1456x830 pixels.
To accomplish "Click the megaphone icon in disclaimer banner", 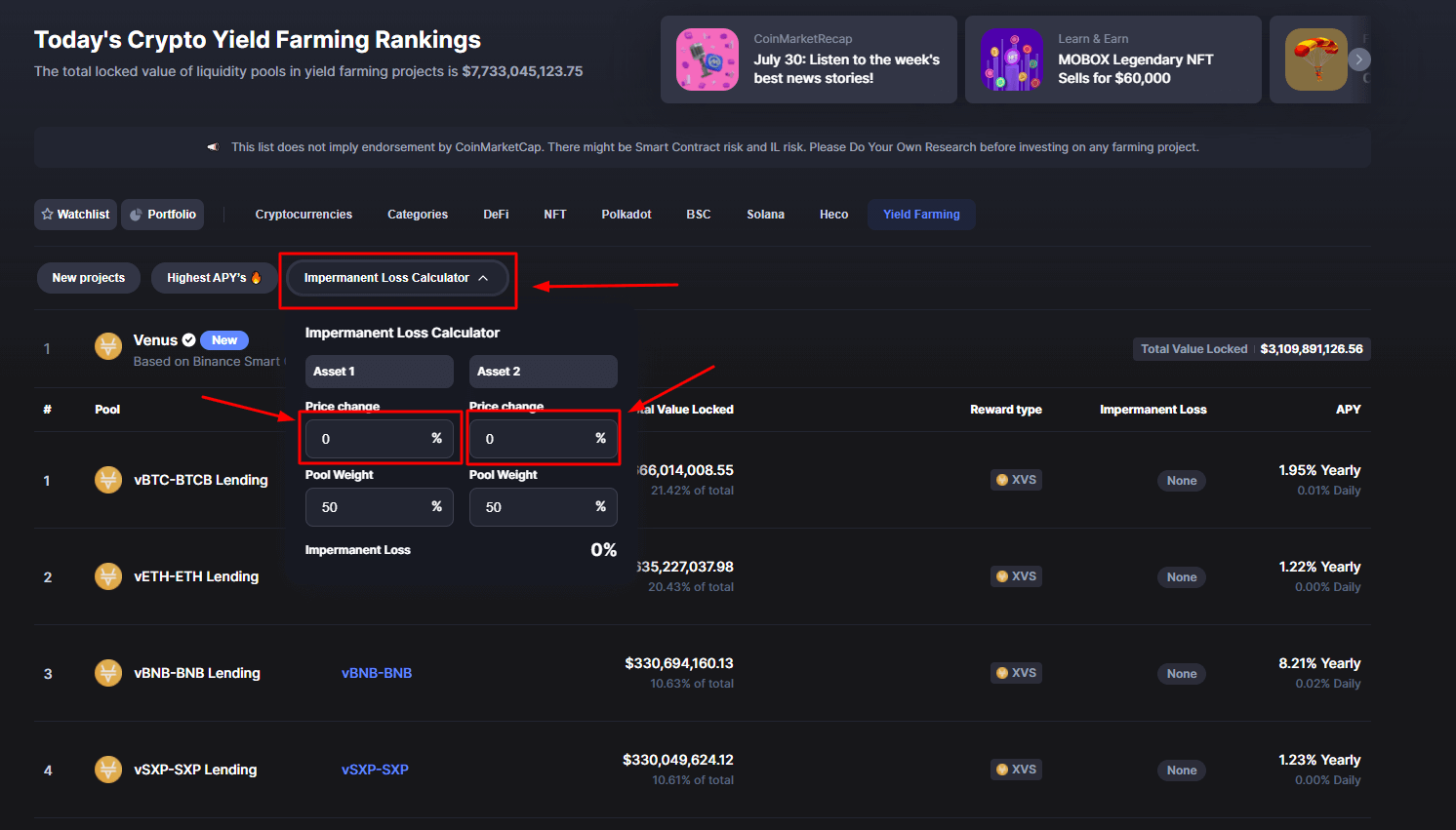I will (213, 147).
